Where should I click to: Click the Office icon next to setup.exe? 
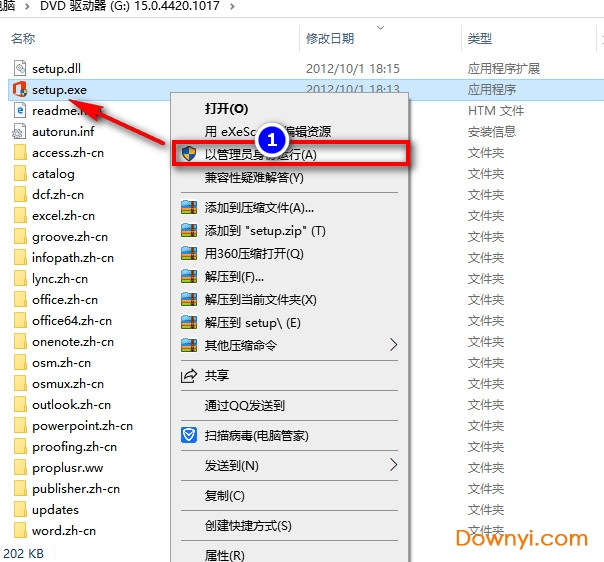(19, 90)
